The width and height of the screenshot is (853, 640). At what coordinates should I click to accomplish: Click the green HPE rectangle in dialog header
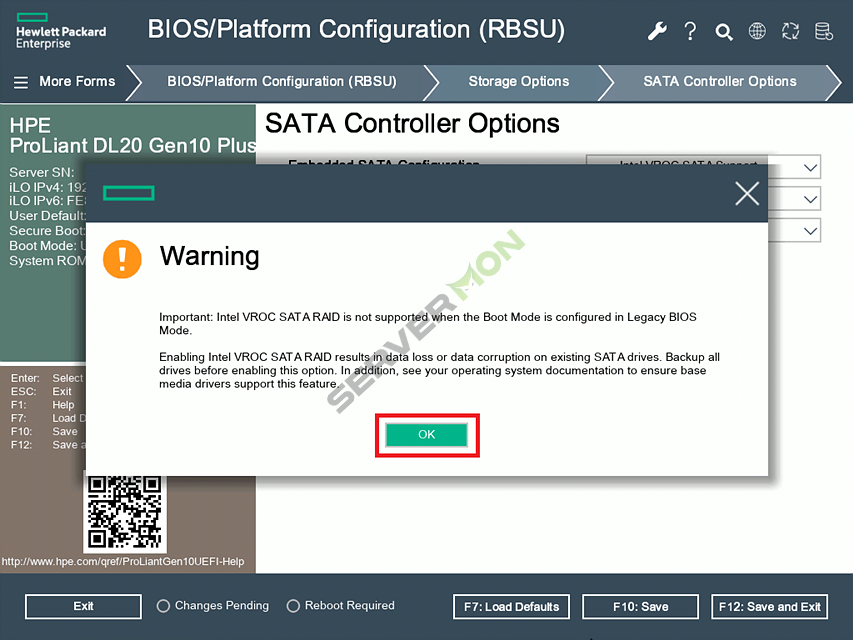click(x=129, y=193)
